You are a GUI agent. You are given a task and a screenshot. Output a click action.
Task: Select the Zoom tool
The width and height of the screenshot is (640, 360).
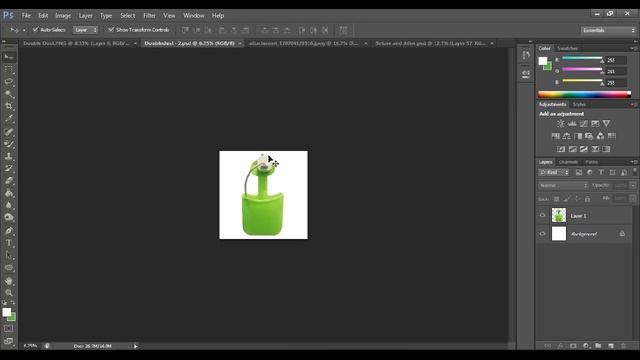(9, 293)
